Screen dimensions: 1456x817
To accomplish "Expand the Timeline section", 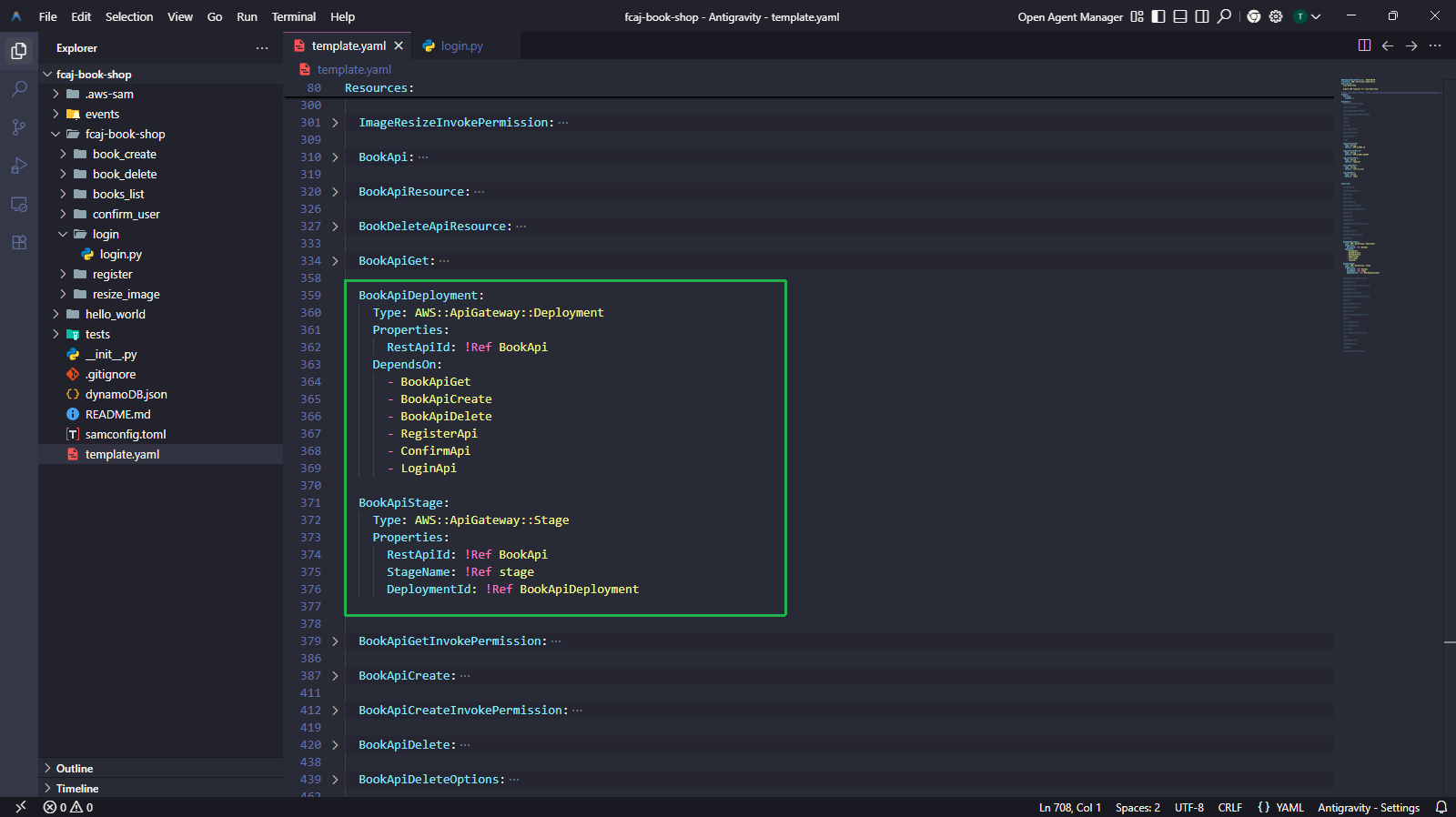I will point(161,789).
